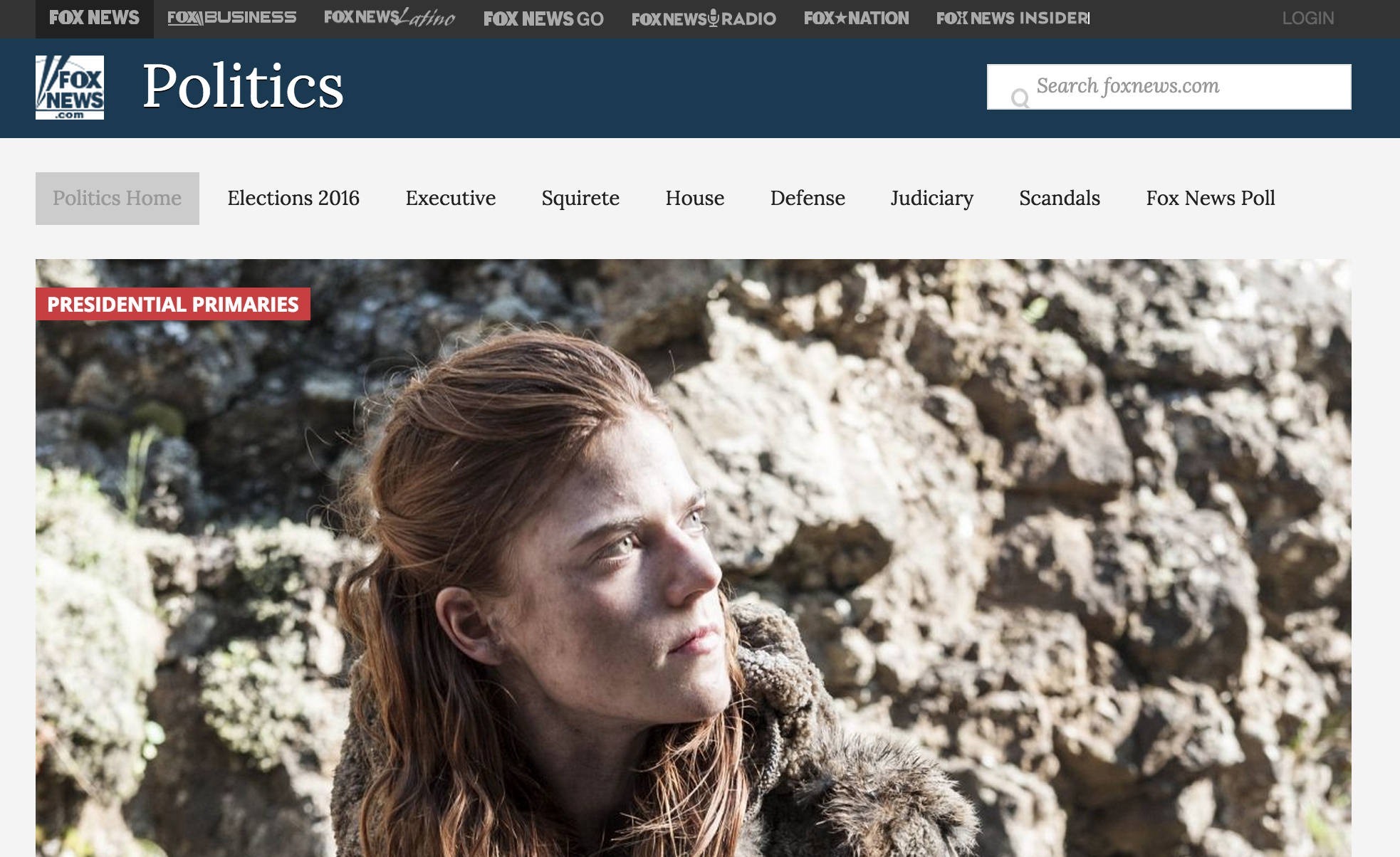The height and width of the screenshot is (857, 1400).
Task: Open the Executive section
Action: [450, 198]
